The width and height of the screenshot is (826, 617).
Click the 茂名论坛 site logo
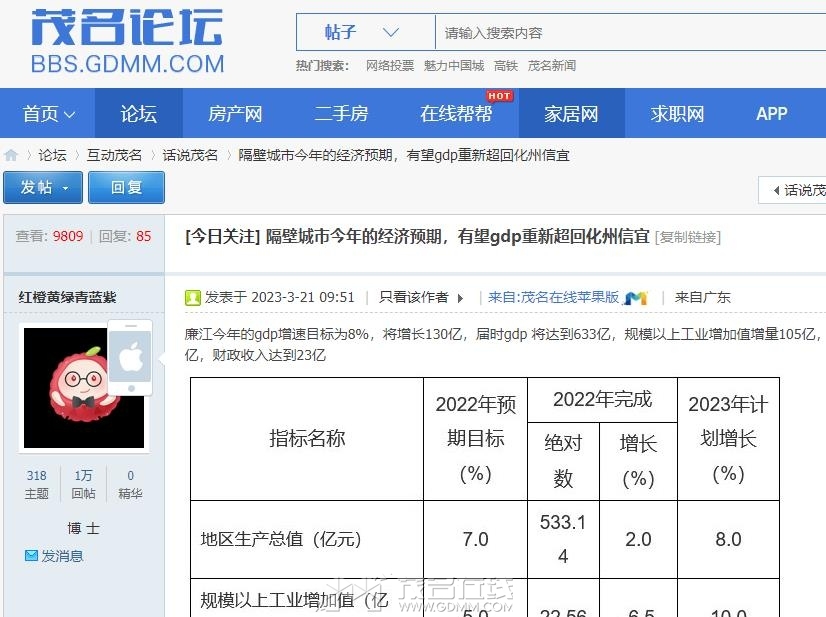[127, 42]
